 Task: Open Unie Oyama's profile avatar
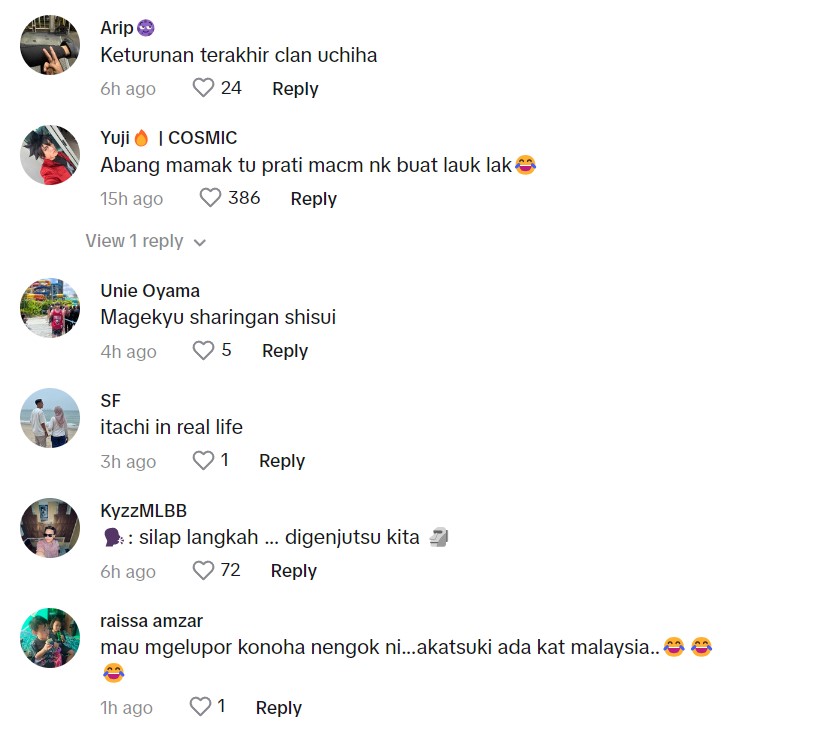50,308
